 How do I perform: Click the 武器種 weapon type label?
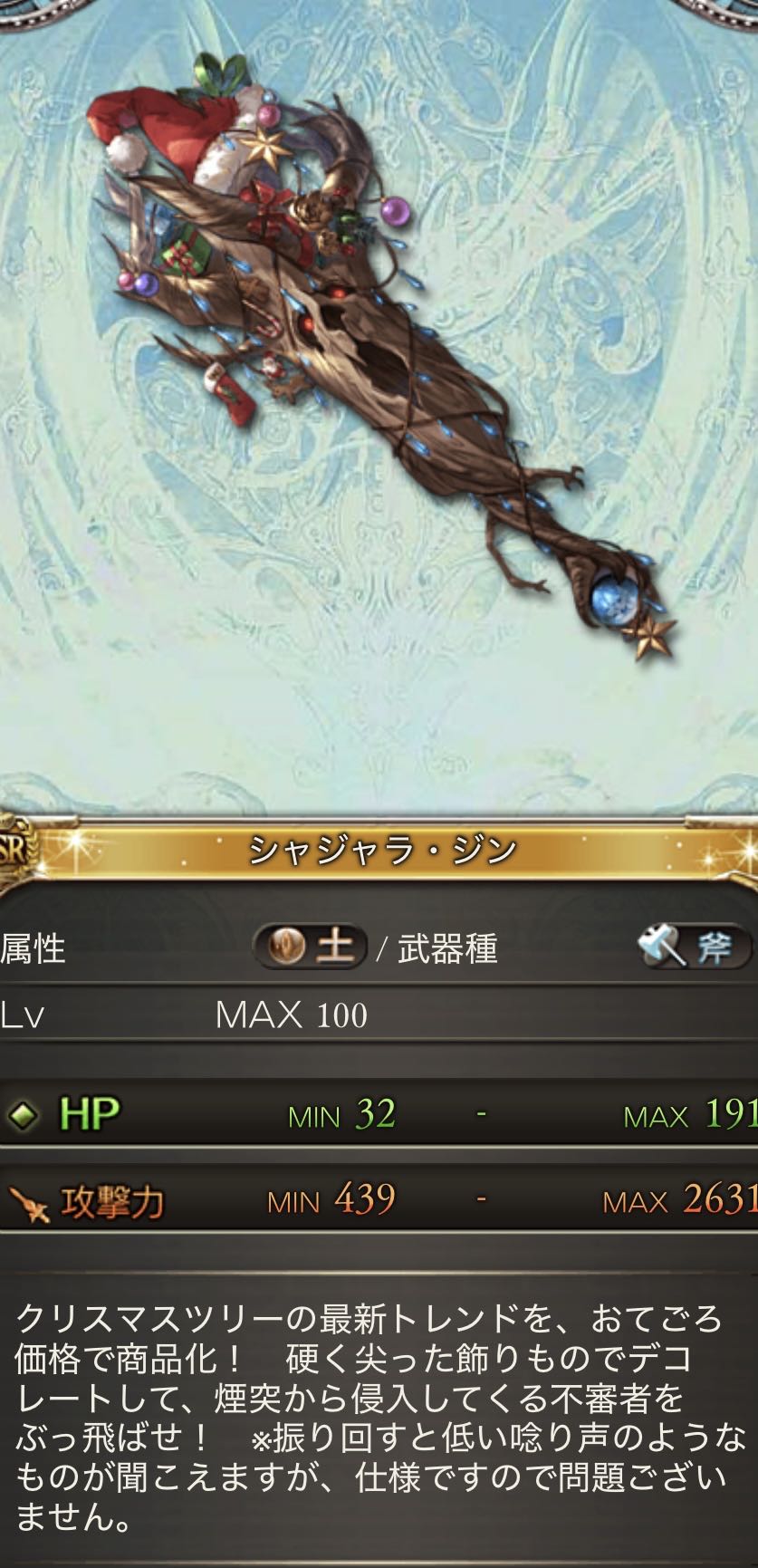point(447,948)
